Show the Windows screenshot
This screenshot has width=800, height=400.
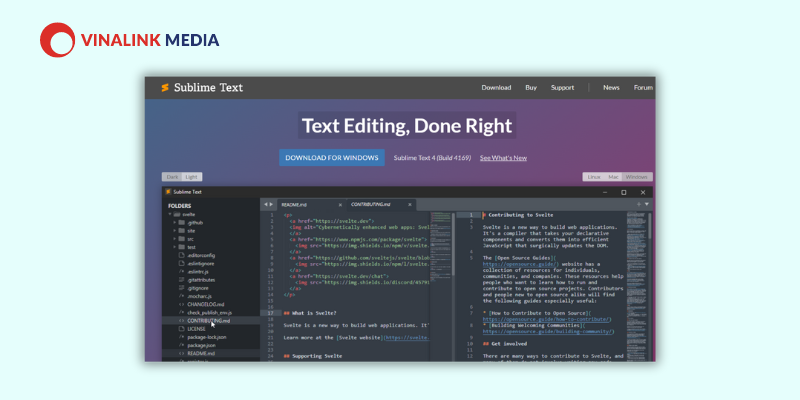(x=637, y=177)
